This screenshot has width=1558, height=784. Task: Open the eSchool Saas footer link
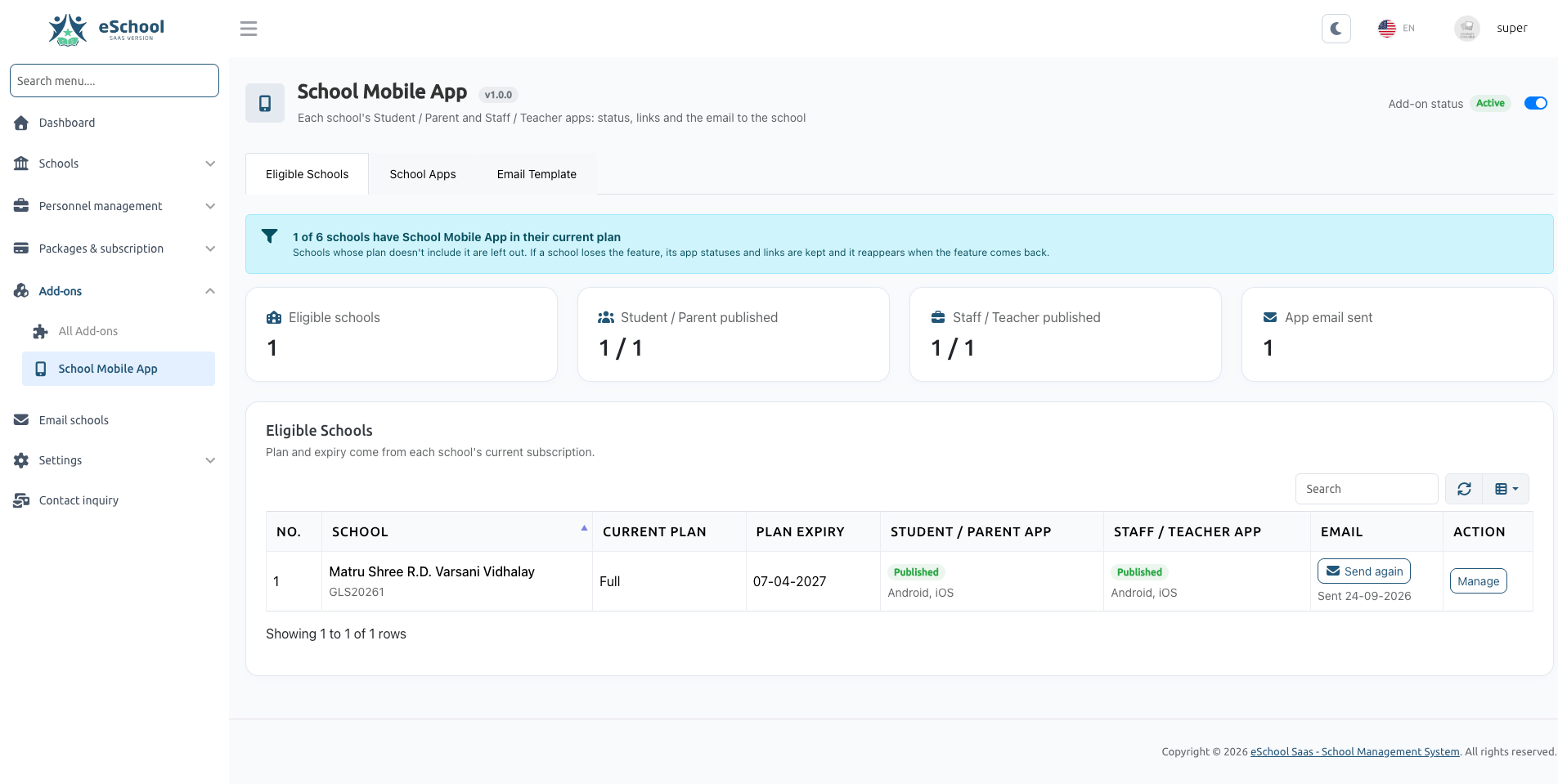click(1354, 751)
